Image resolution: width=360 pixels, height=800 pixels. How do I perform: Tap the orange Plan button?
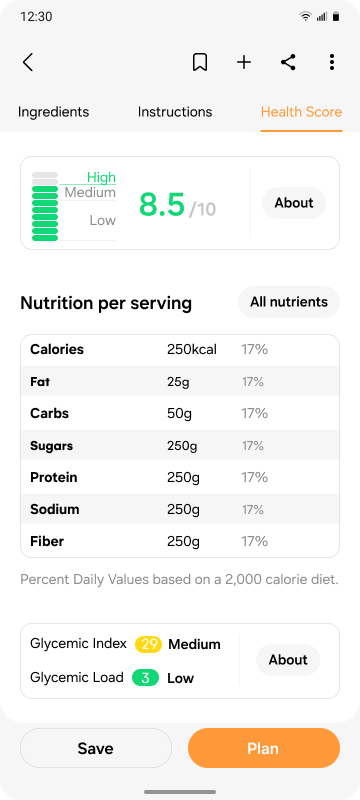(x=264, y=748)
